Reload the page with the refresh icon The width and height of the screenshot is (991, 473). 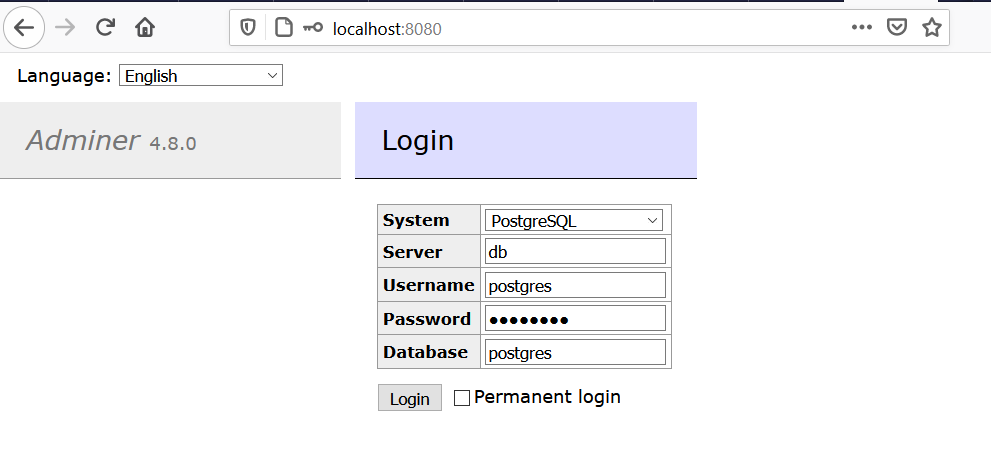pos(105,27)
